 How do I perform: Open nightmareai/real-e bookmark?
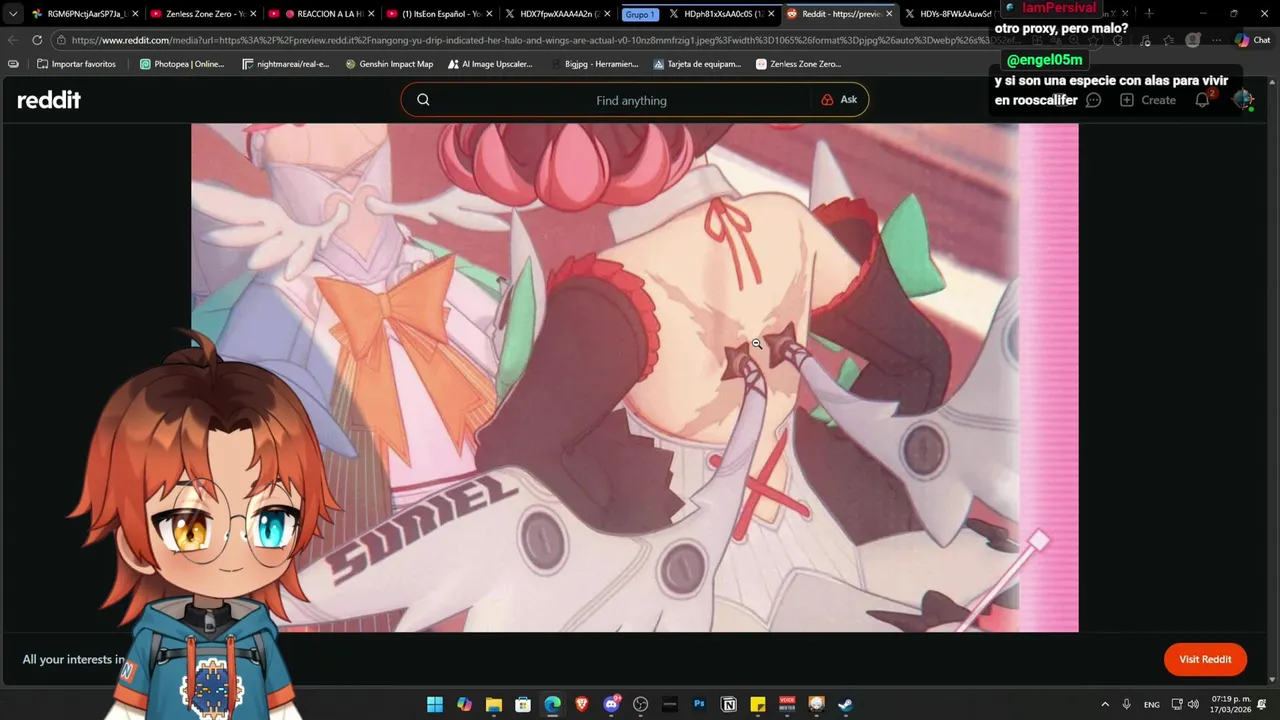pyautogui.click(x=285, y=64)
